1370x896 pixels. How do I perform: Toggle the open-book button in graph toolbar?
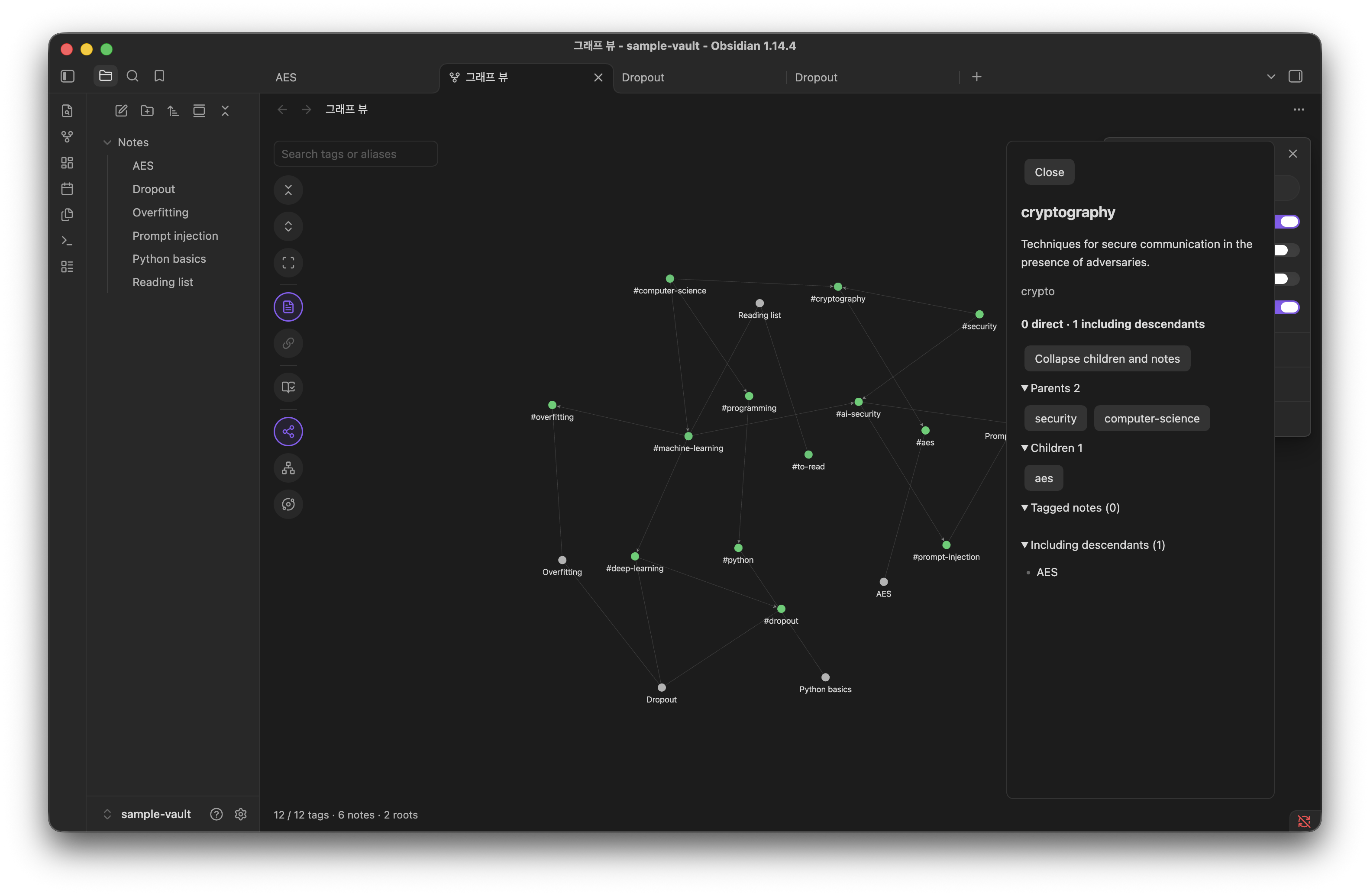(288, 387)
